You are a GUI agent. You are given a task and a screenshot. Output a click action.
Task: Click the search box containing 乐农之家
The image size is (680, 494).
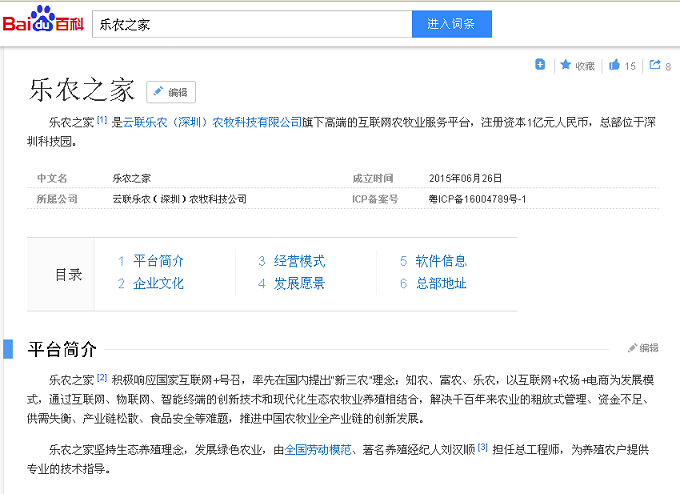252,24
